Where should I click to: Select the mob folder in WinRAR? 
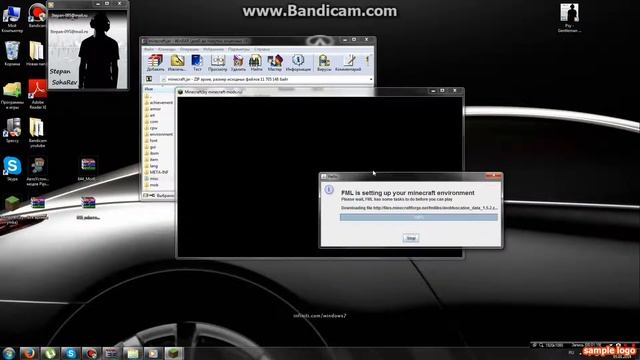[152, 185]
